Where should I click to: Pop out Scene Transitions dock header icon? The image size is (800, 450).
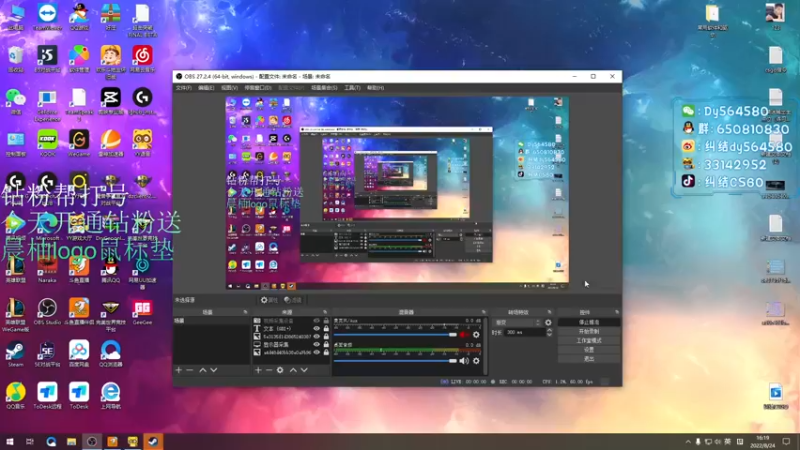point(549,312)
